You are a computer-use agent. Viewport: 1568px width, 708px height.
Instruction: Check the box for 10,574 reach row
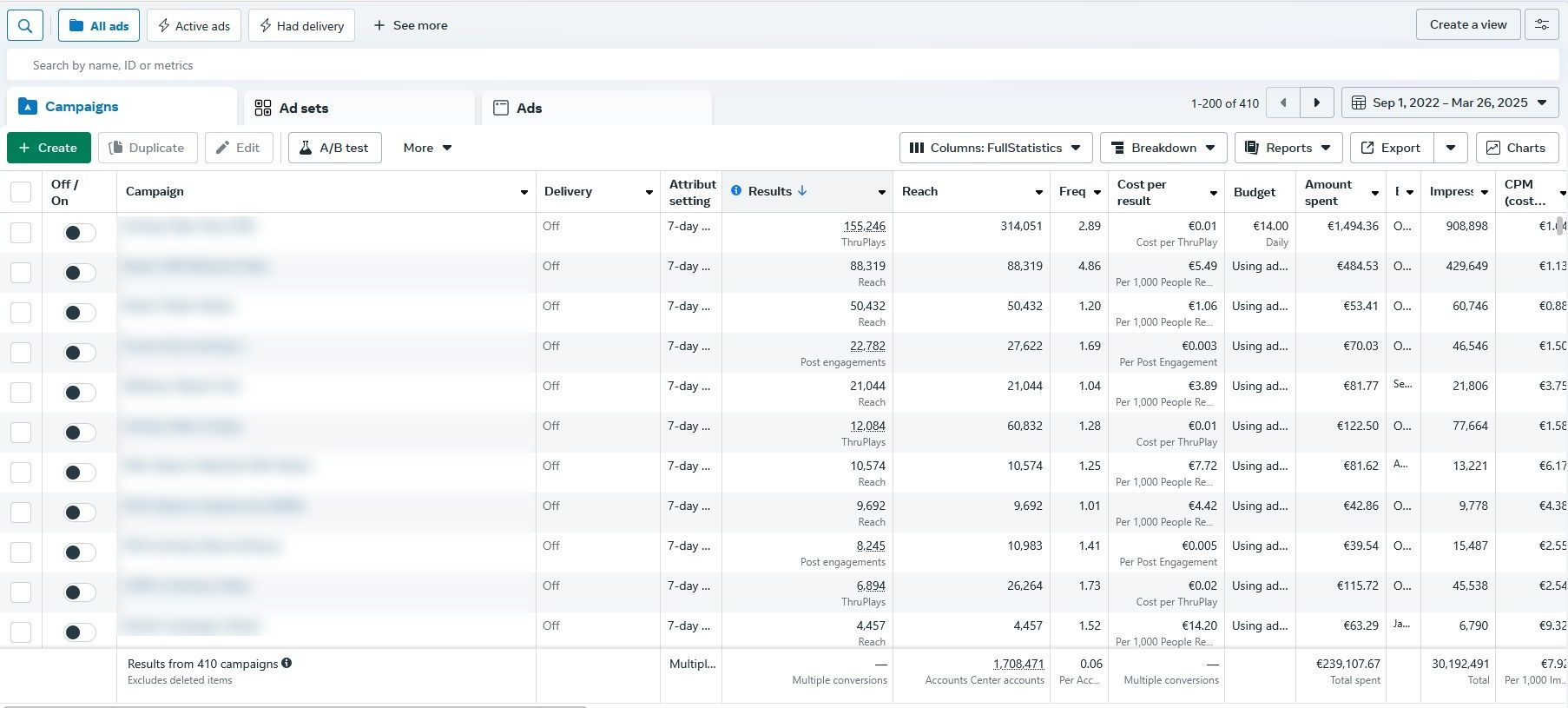pos(21,473)
